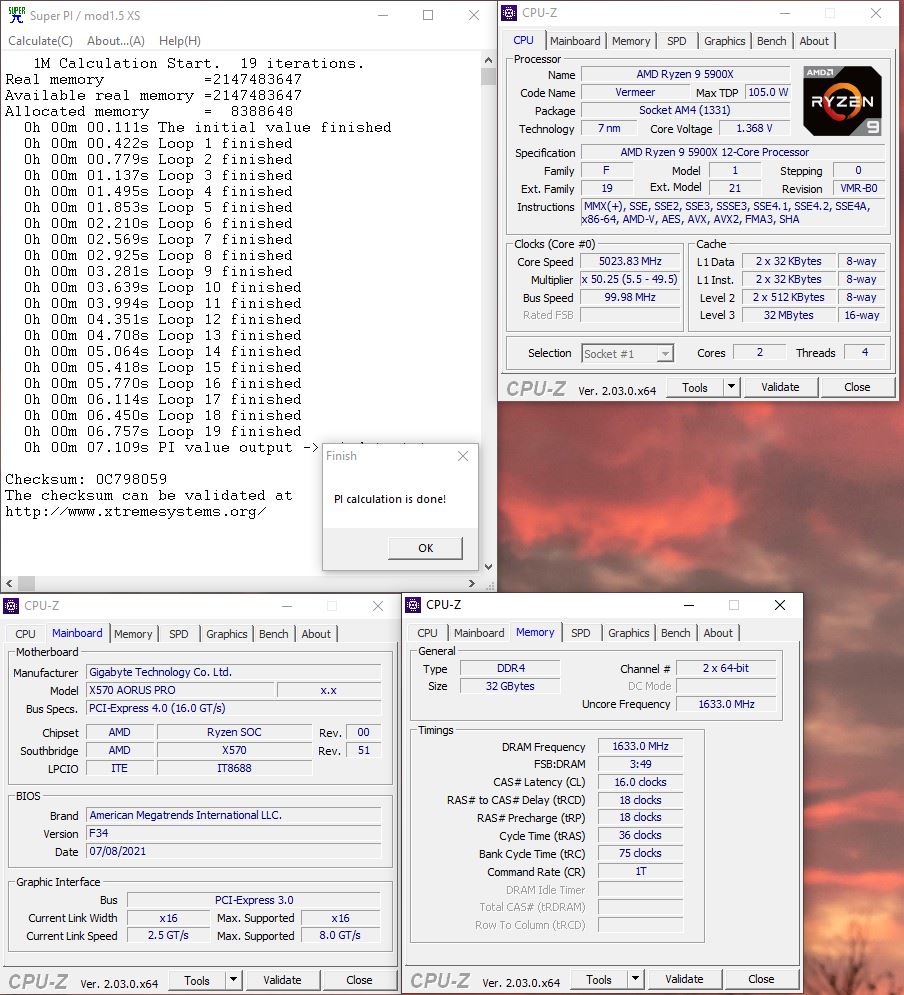
Task: Open Graphics tab in CPU-Z CPU window
Action: [x=724, y=41]
